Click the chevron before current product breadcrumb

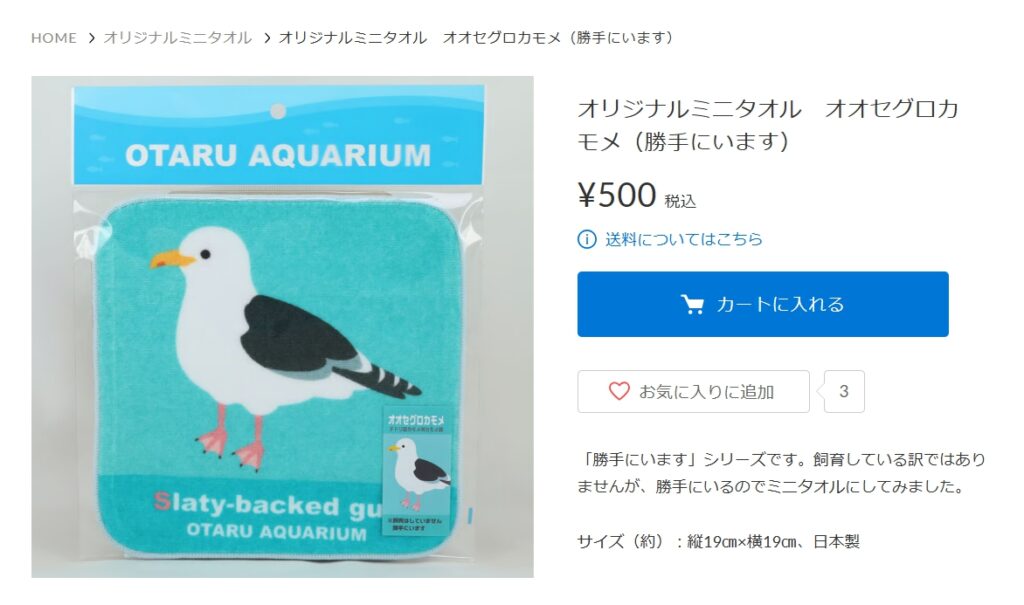coord(267,38)
